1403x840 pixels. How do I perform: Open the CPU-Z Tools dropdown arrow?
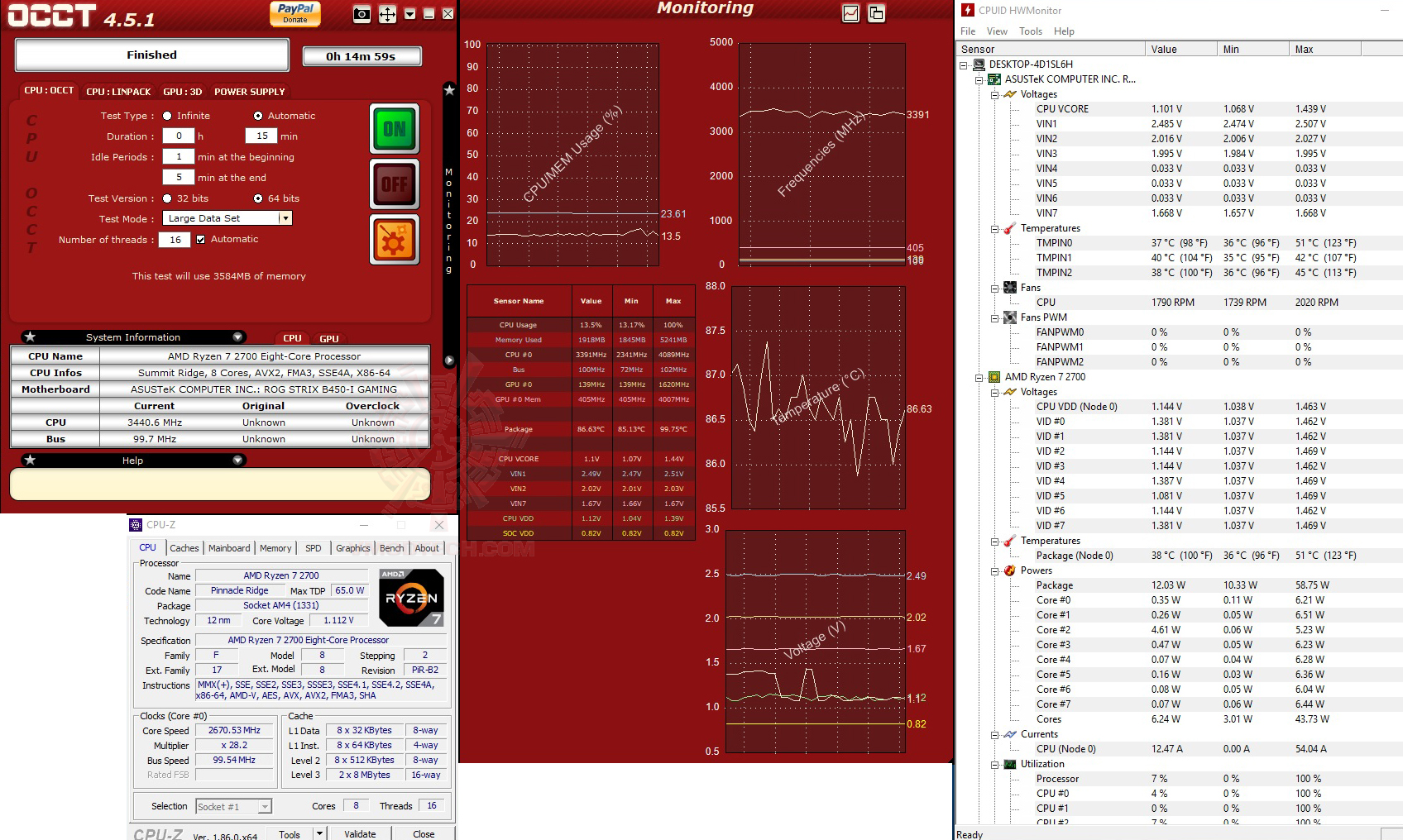click(319, 833)
